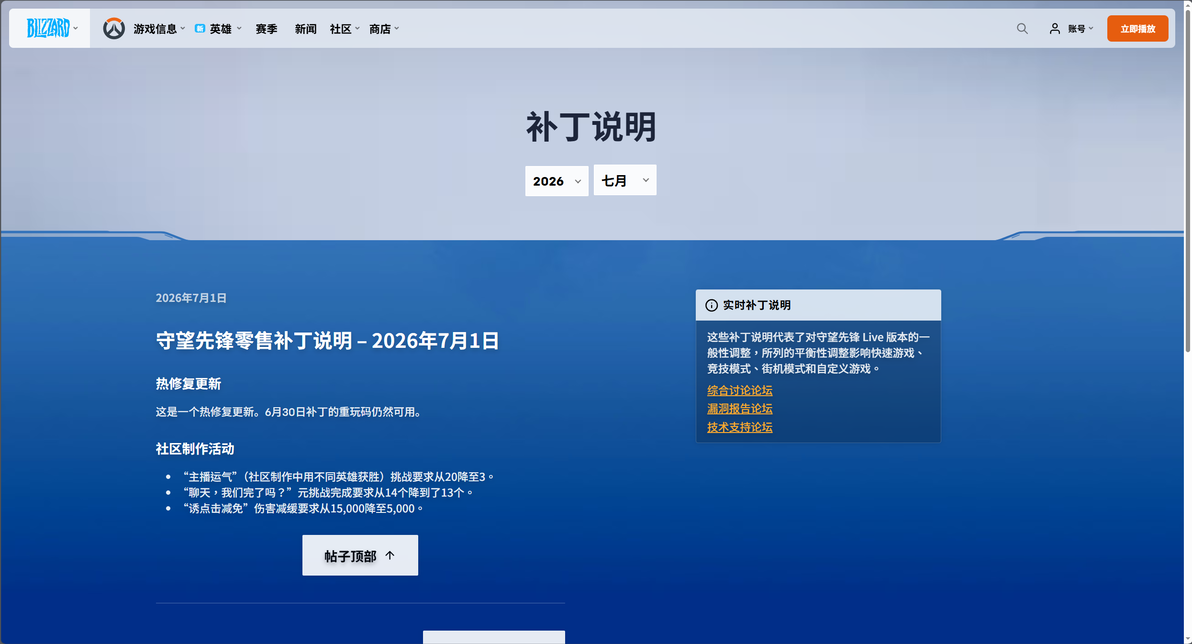Open the 2026 year dropdown

pyautogui.click(x=556, y=181)
